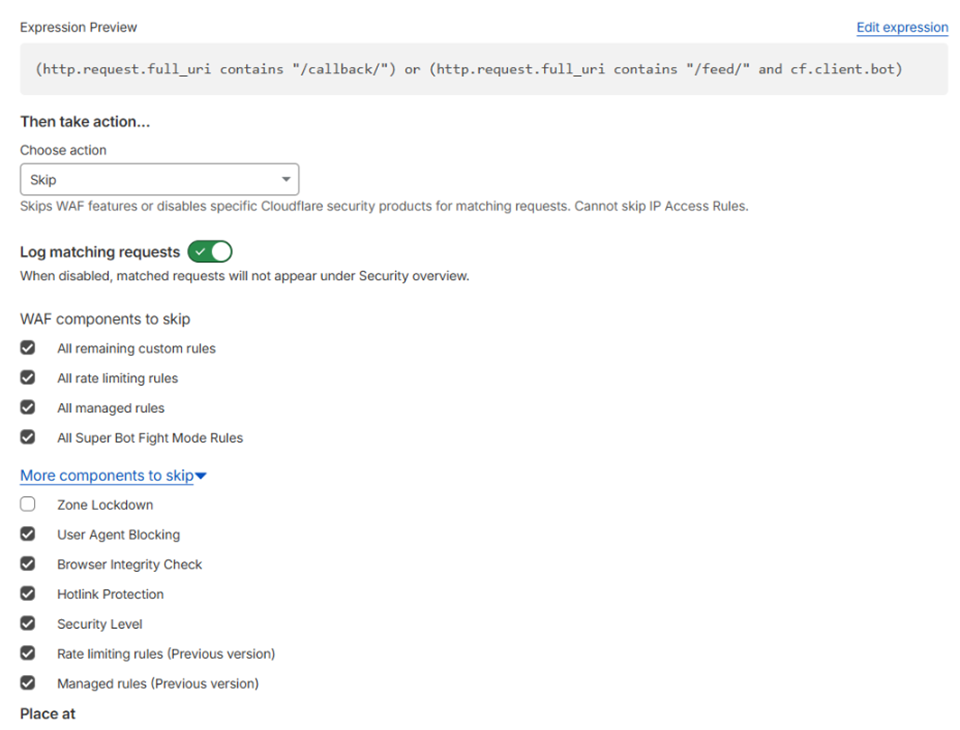The image size is (960, 730).
Task: Uncheck All rate limiting rules
Action: click(28, 378)
